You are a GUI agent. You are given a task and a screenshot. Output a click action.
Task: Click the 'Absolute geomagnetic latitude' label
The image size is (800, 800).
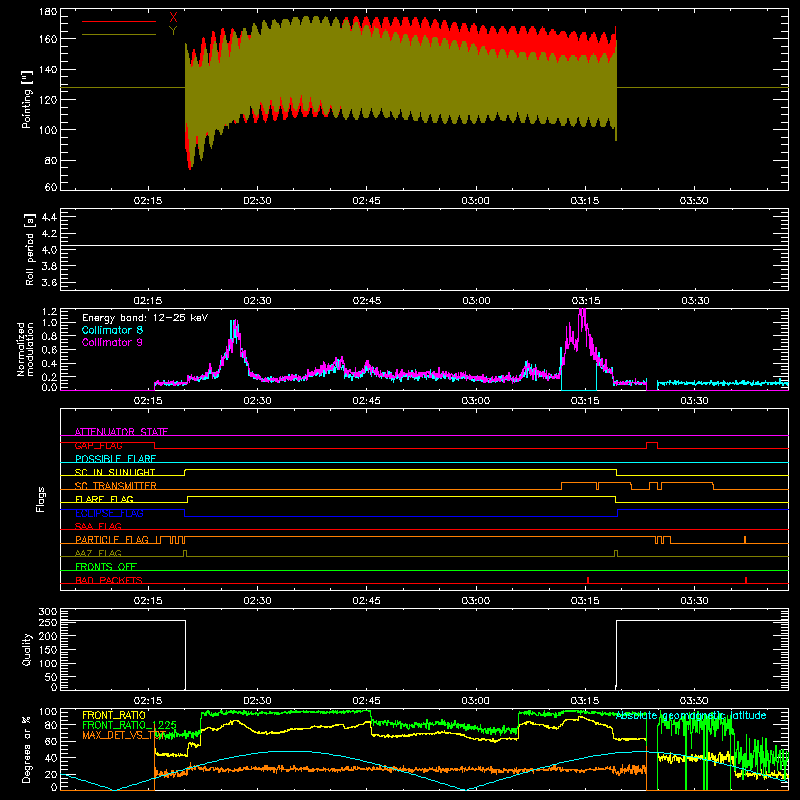click(691, 716)
